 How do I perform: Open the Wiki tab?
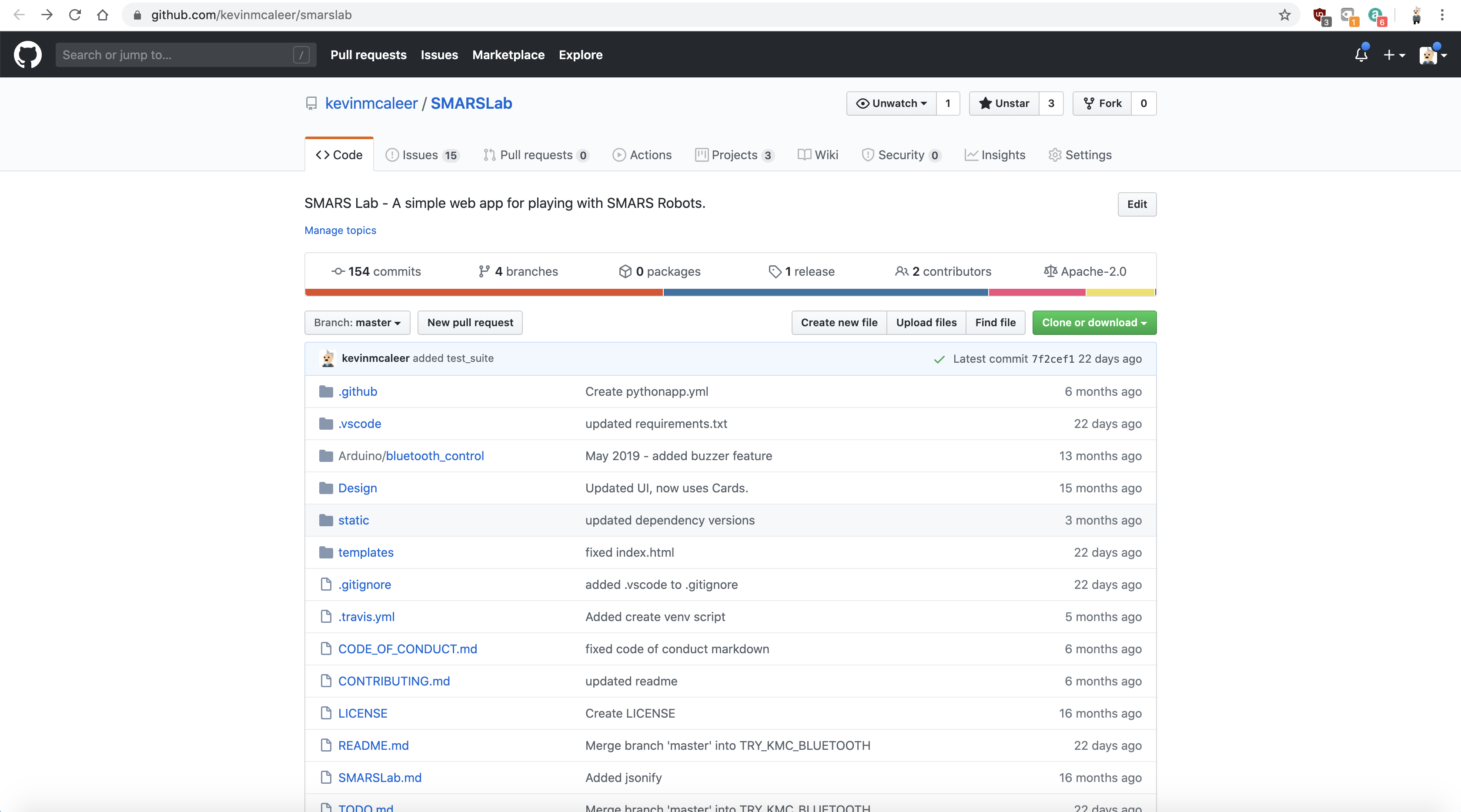818,155
